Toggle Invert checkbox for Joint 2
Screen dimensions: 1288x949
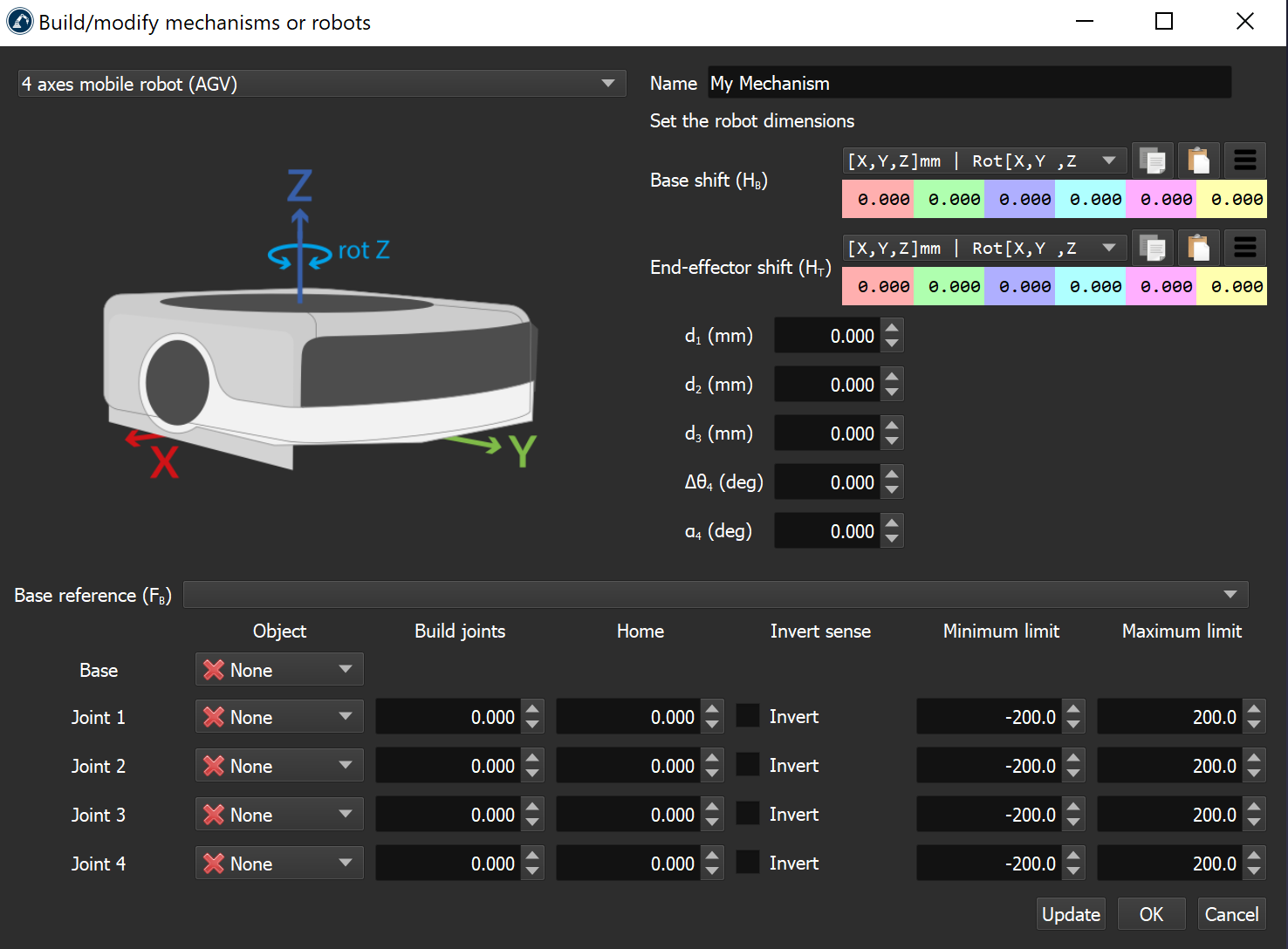pyautogui.click(x=747, y=765)
